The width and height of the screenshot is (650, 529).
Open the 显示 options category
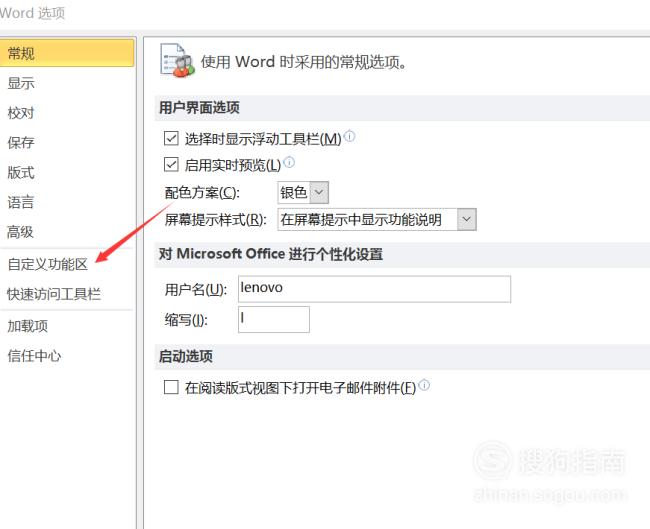point(21,83)
